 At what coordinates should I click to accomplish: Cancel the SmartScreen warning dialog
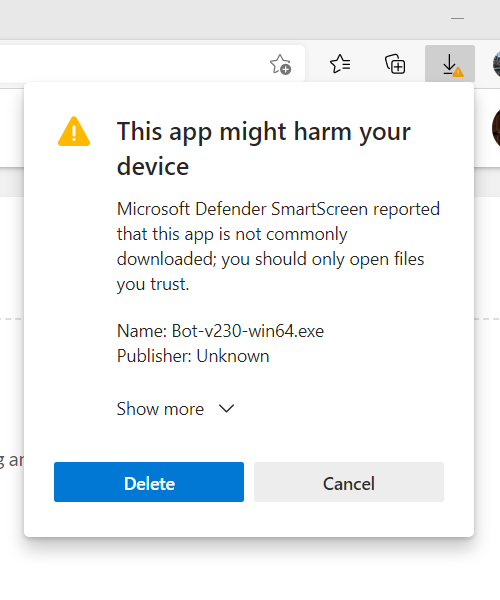(x=349, y=482)
